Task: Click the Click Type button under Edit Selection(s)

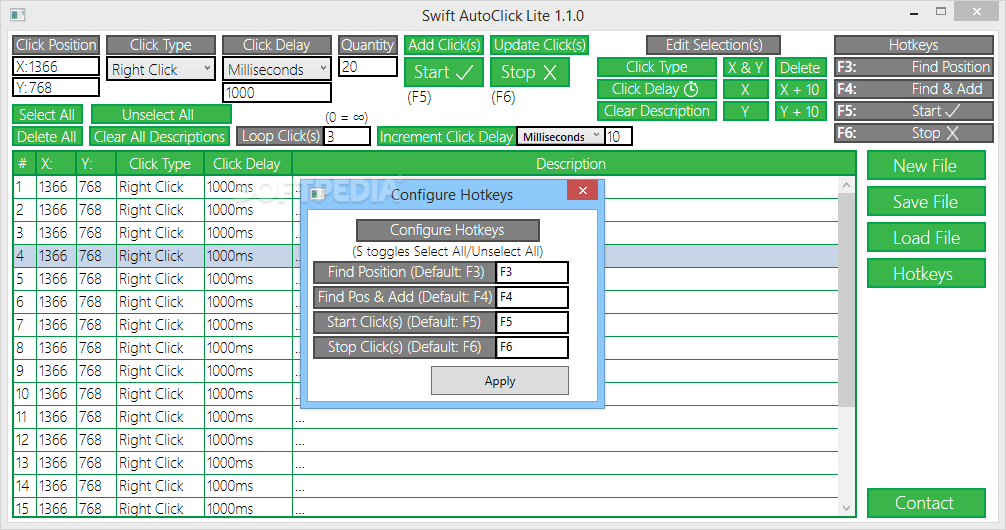Action: [656, 67]
